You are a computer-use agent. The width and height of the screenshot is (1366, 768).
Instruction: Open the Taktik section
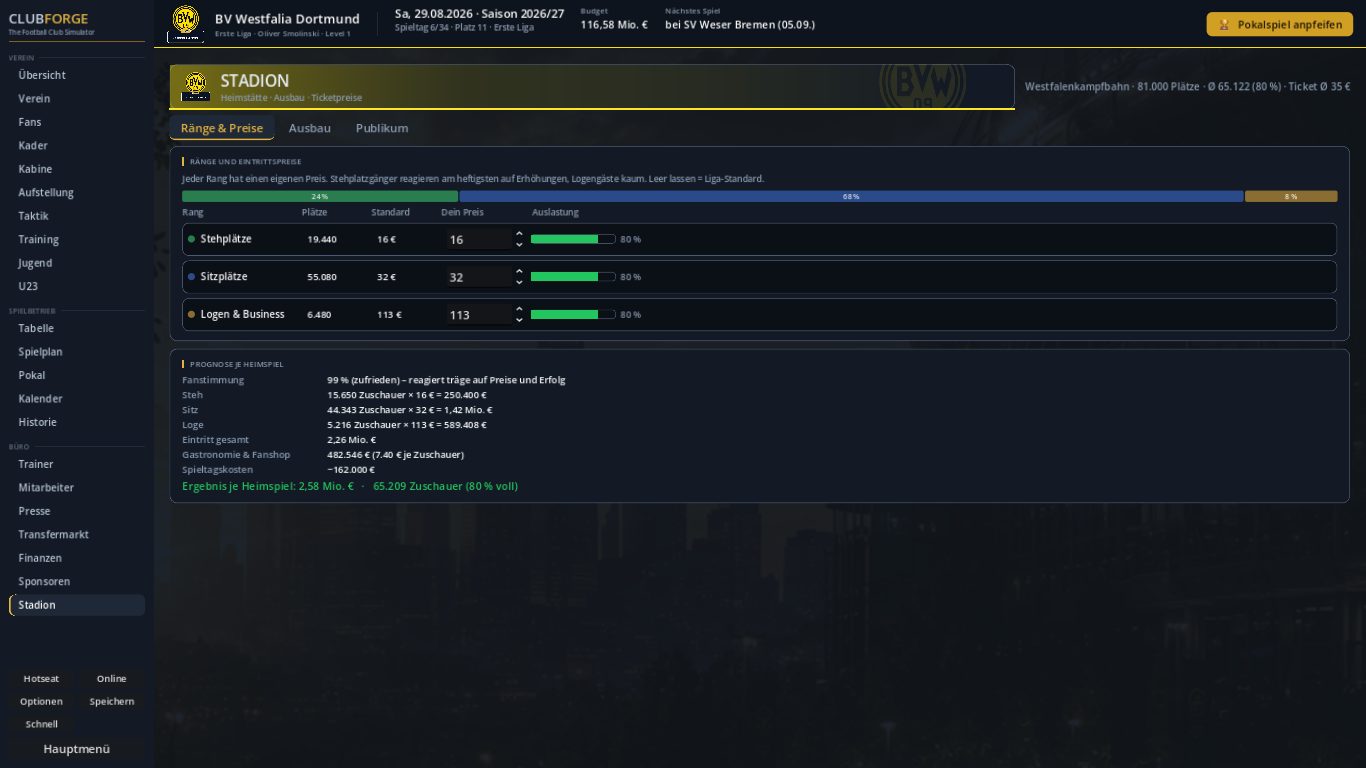77,216
